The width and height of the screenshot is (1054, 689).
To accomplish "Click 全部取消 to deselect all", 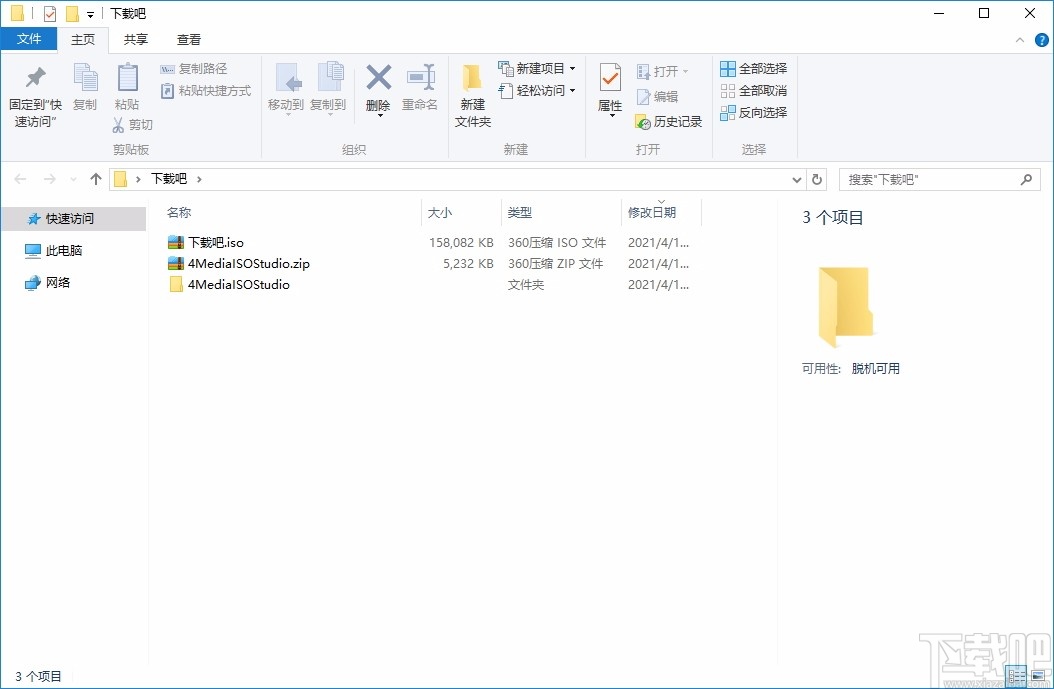I will (753, 90).
